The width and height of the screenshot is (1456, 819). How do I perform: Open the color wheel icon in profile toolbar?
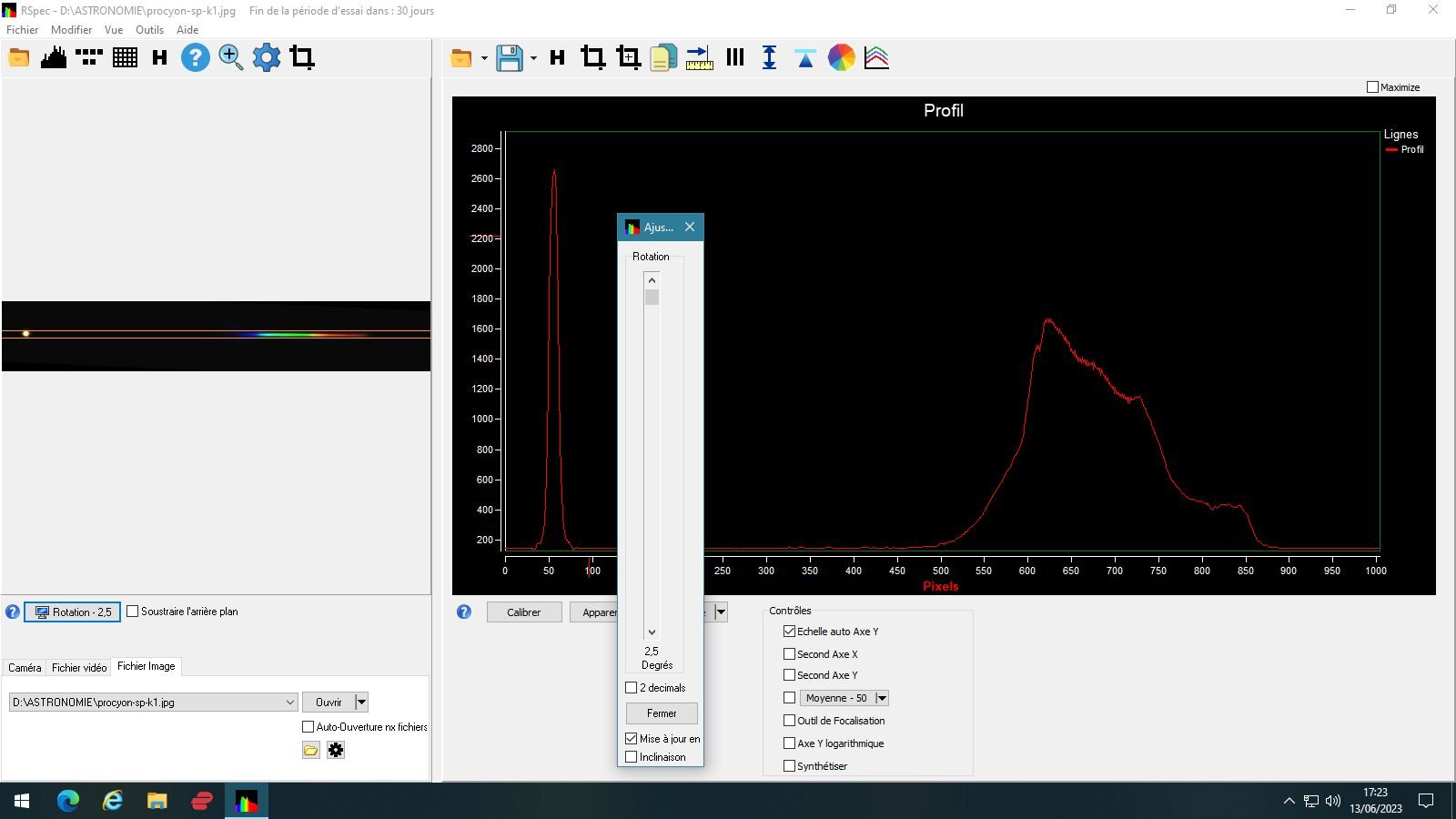click(841, 58)
